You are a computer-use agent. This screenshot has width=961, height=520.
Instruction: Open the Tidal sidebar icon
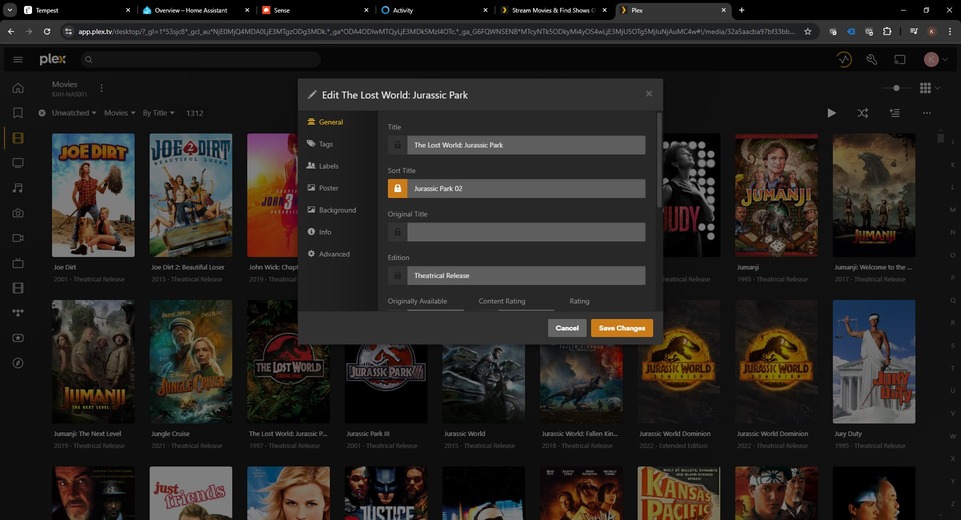pos(18,313)
